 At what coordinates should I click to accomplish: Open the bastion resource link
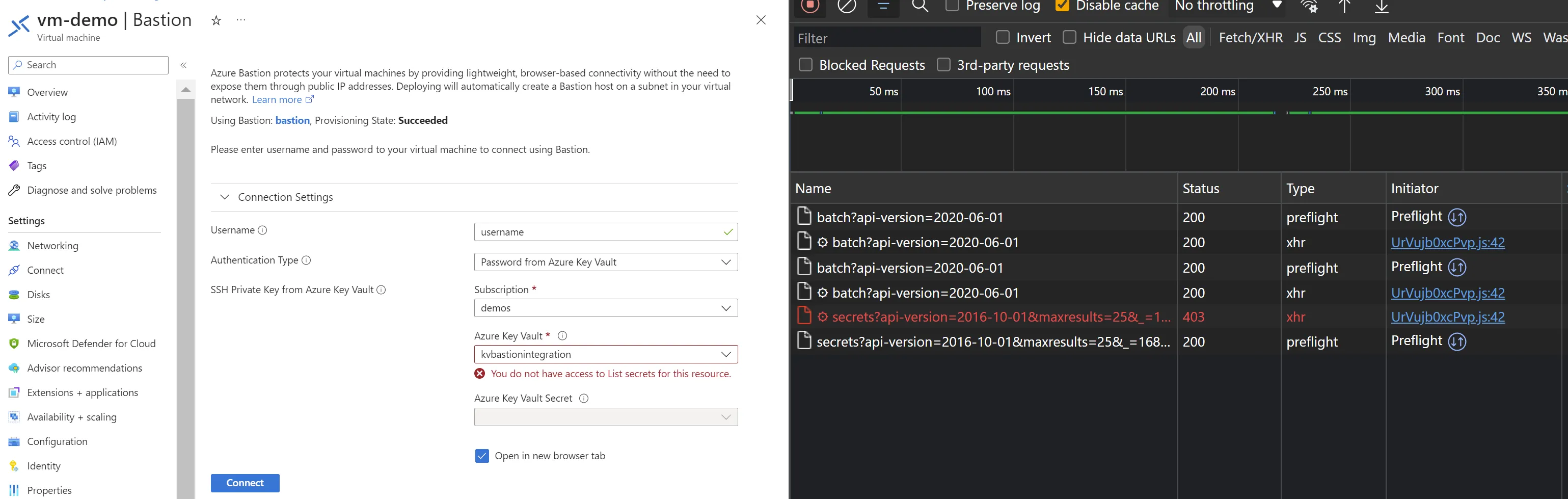click(x=292, y=120)
